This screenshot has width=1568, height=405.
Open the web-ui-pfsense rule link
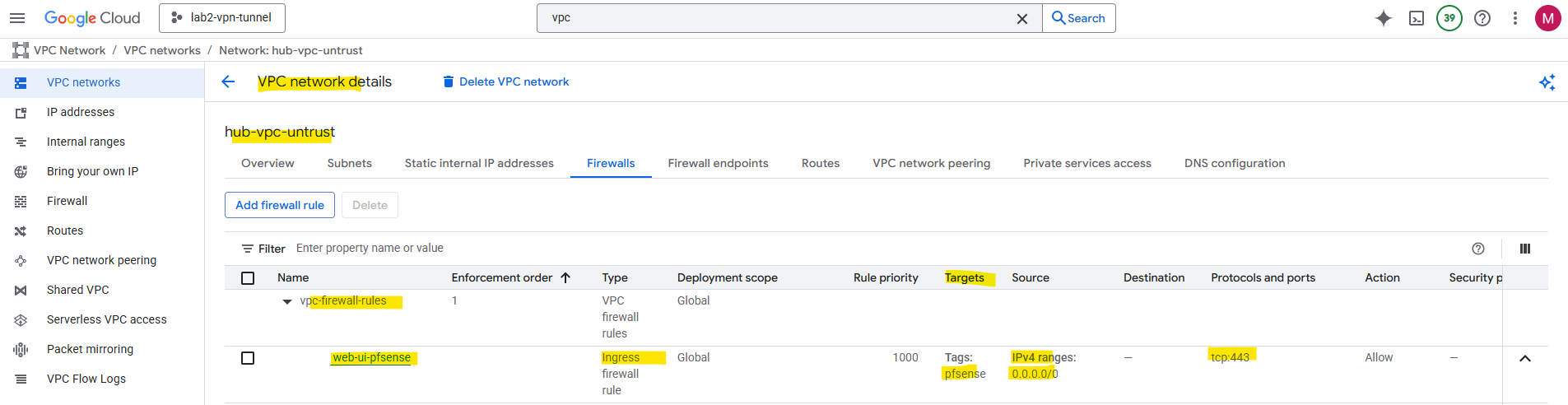coord(372,357)
